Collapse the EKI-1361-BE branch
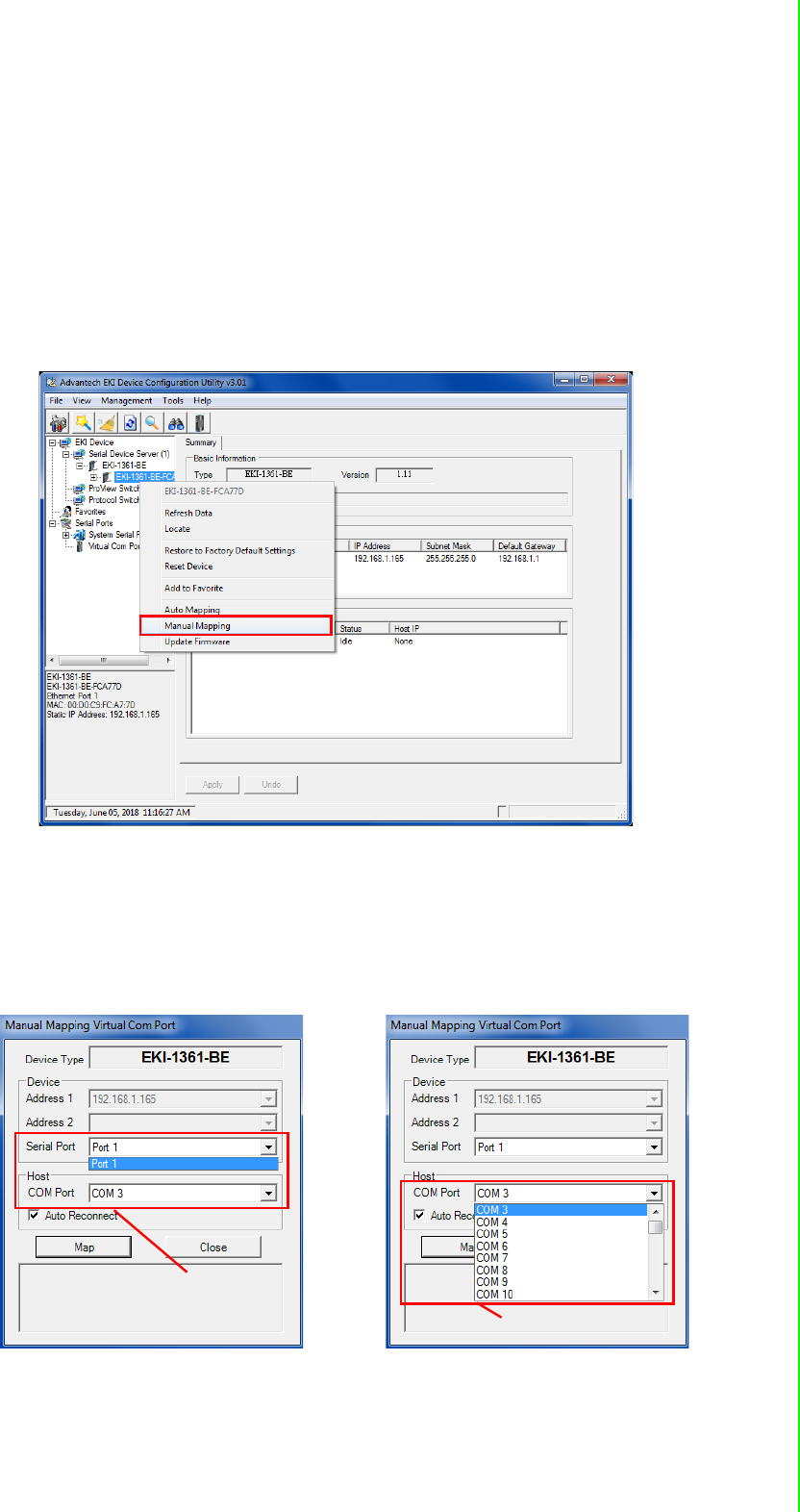The height and width of the screenshot is (1512, 800). coord(80,466)
